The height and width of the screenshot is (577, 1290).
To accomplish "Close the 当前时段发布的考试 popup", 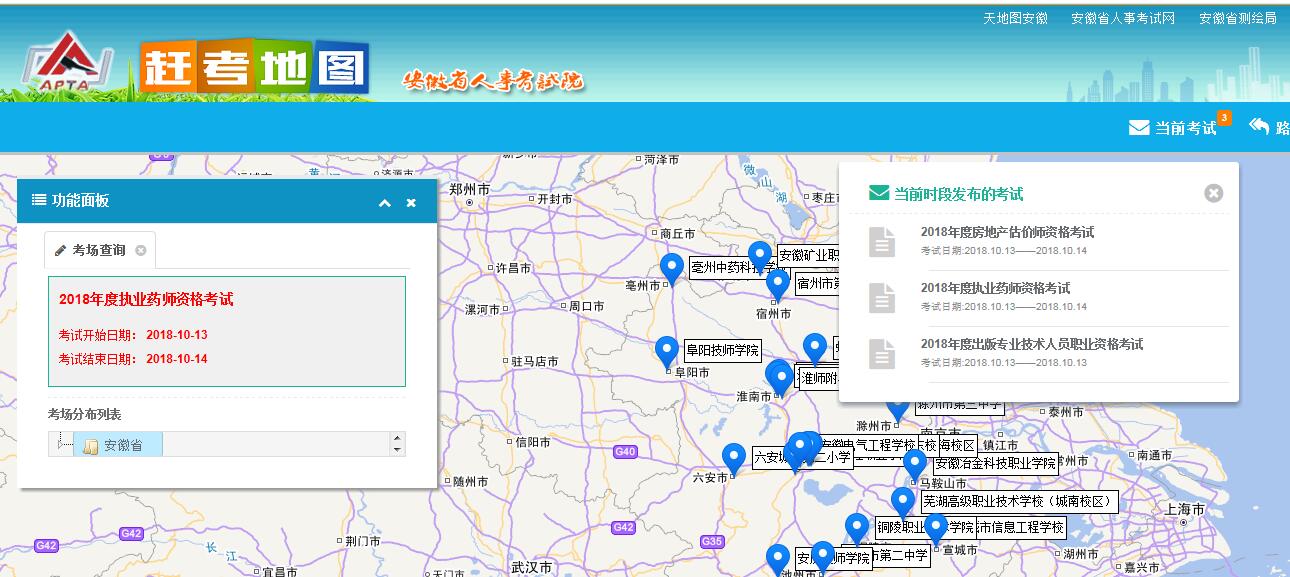I will 1214,193.
